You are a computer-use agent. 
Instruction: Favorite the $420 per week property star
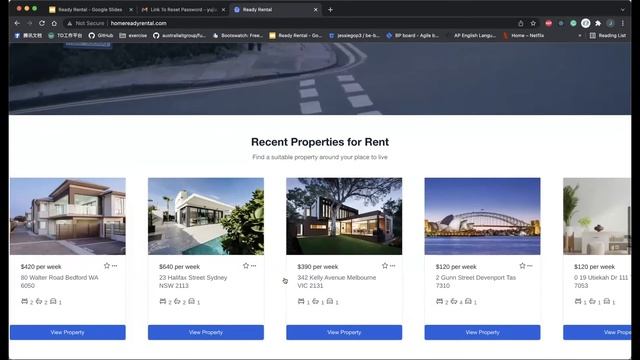[x=107, y=266]
